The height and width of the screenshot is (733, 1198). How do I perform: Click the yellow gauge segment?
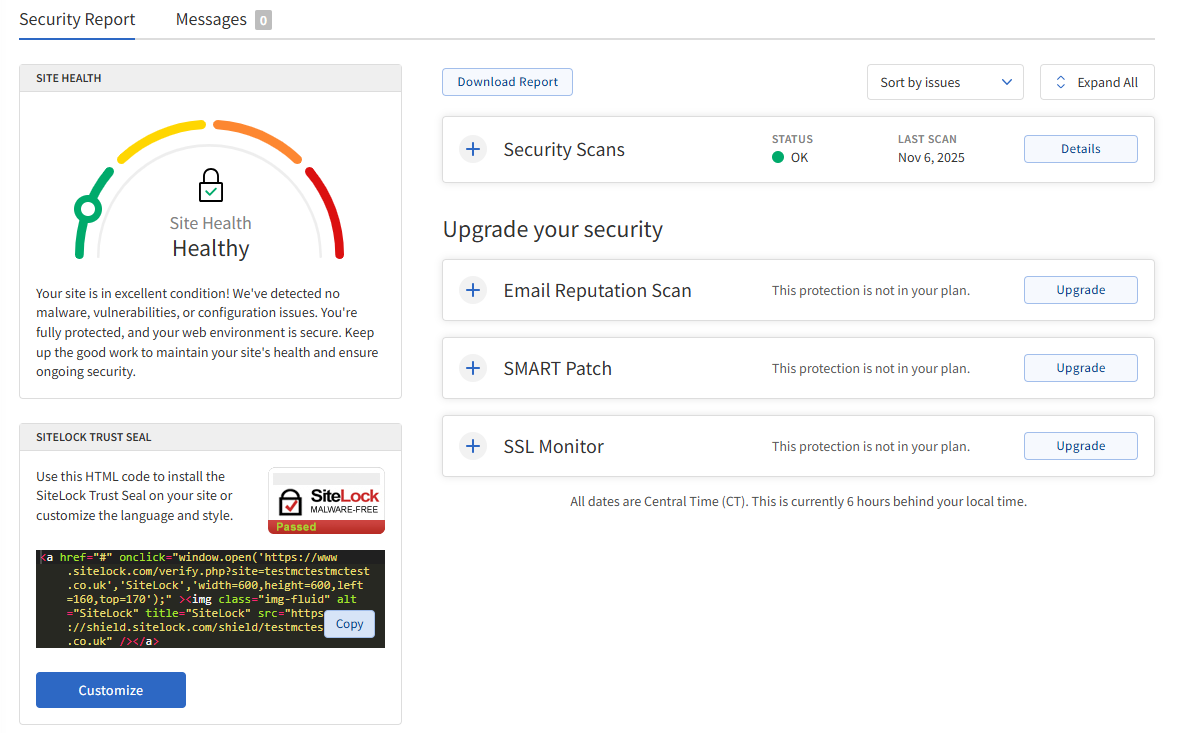click(160, 140)
